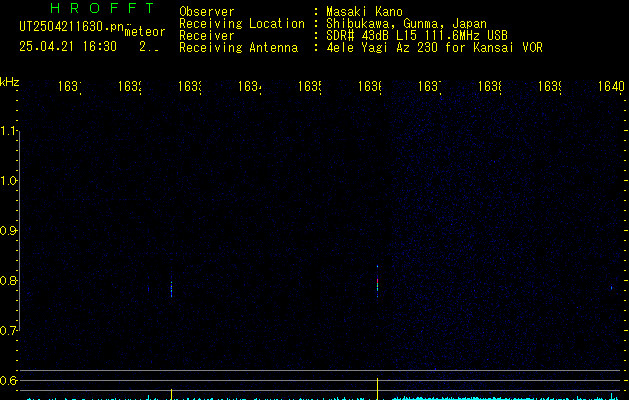
Task: Click the 0.6 kHz axis label
Action: pyautogui.click(x=9, y=380)
